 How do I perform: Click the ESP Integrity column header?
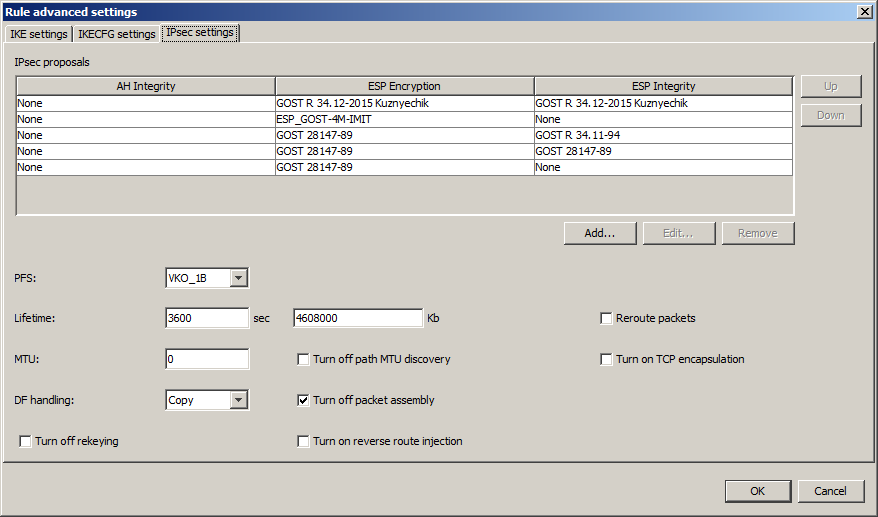pyautogui.click(x=664, y=86)
